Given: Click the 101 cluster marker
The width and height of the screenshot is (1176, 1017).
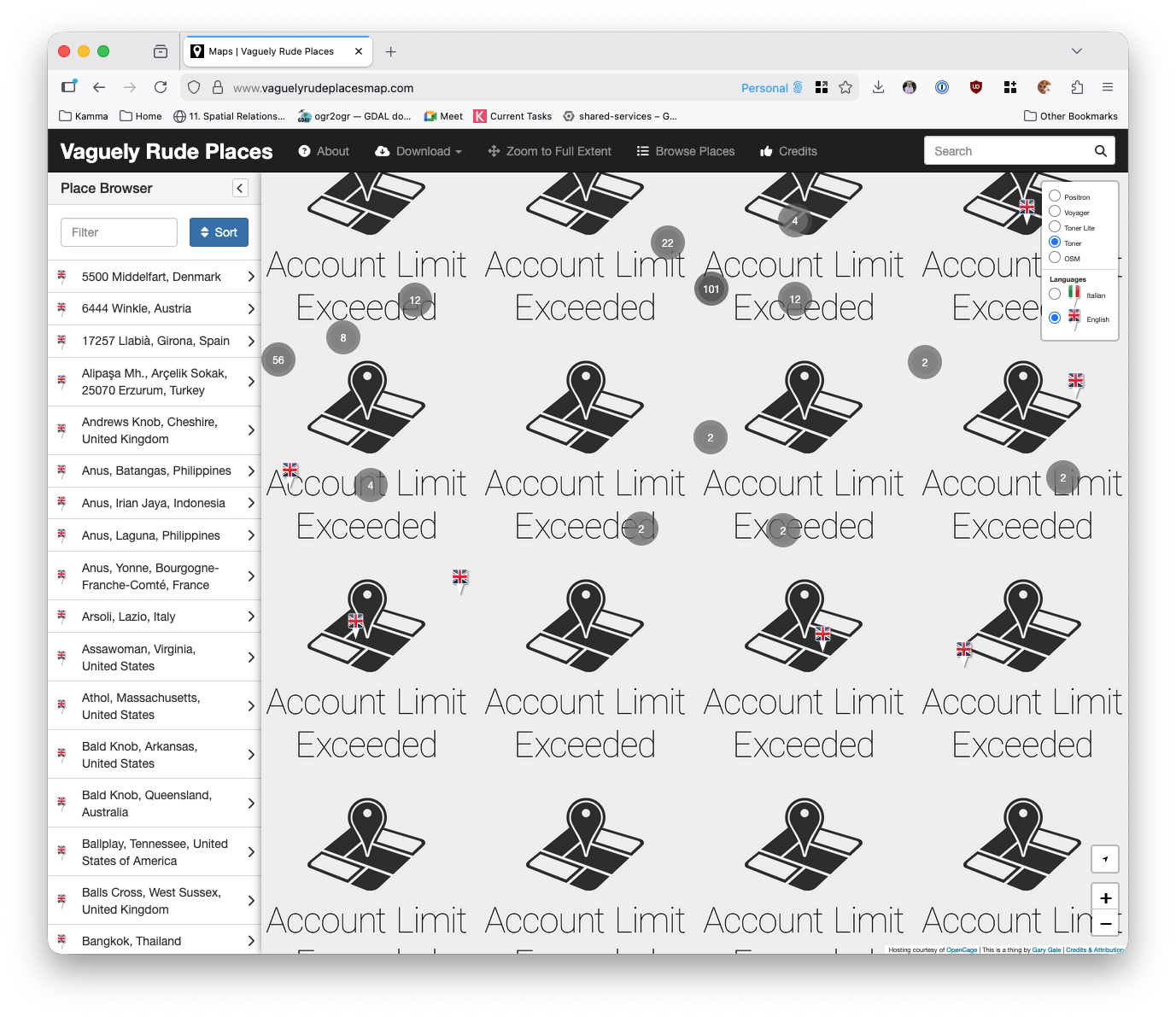Looking at the screenshot, I should (711, 289).
